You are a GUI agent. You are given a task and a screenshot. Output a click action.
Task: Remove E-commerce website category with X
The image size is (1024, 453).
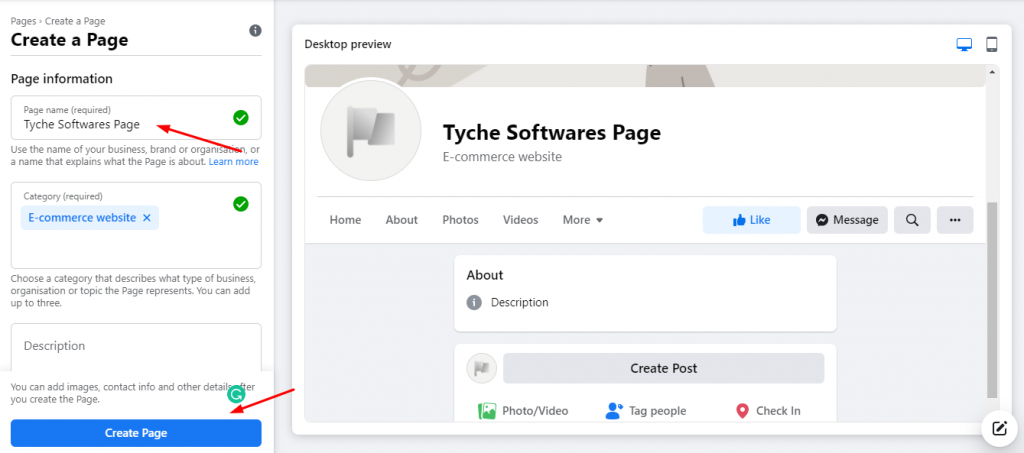(146, 218)
